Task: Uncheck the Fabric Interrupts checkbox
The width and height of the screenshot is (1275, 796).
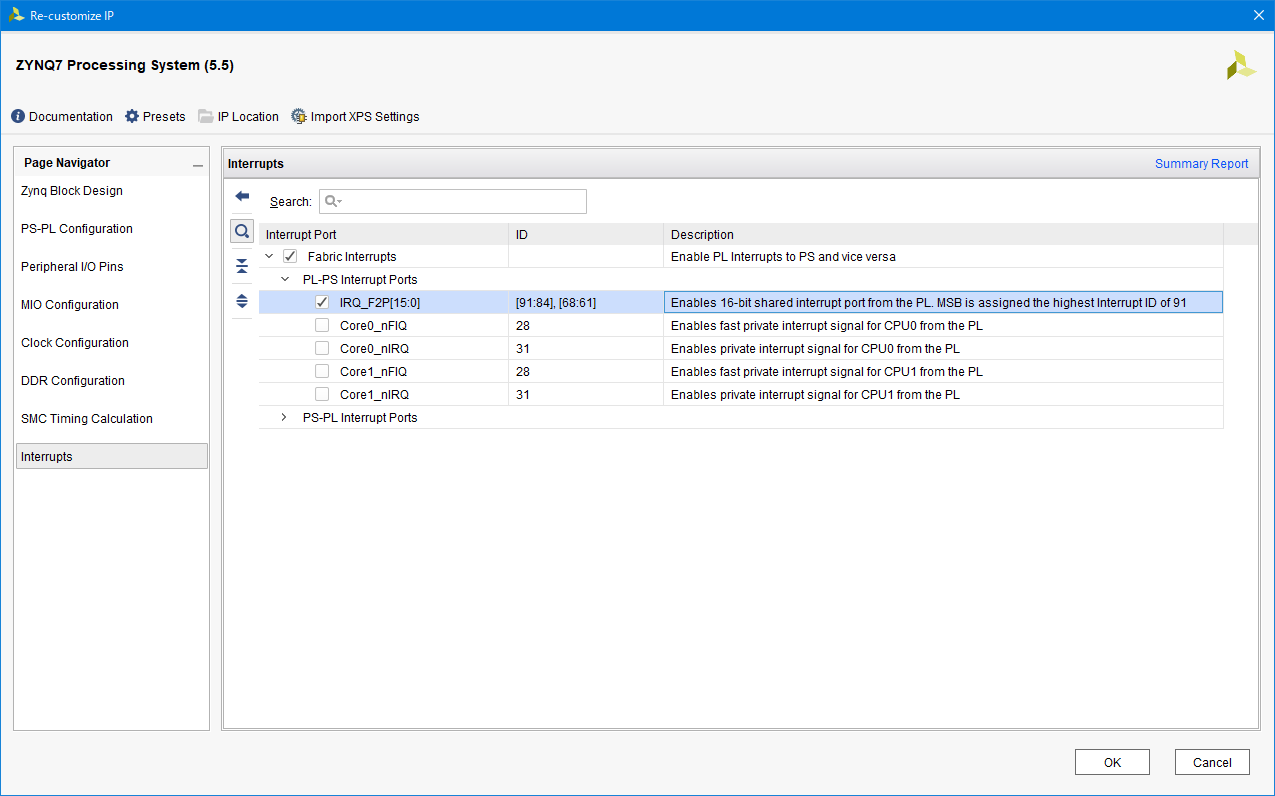Action: click(290, 257)
